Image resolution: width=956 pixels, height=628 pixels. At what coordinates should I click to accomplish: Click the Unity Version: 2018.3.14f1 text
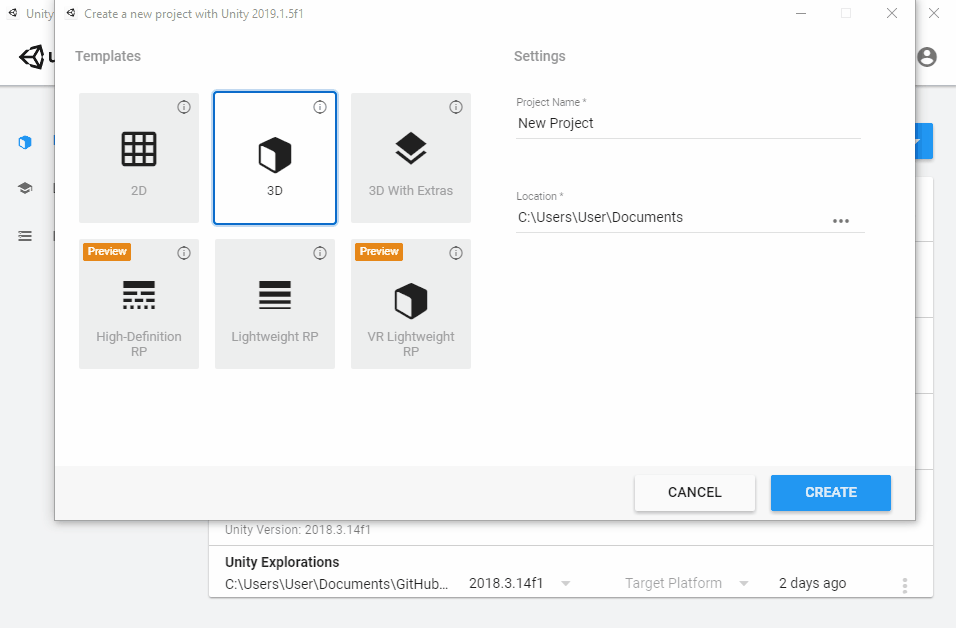pyautogui.click(x=298, y=530)
